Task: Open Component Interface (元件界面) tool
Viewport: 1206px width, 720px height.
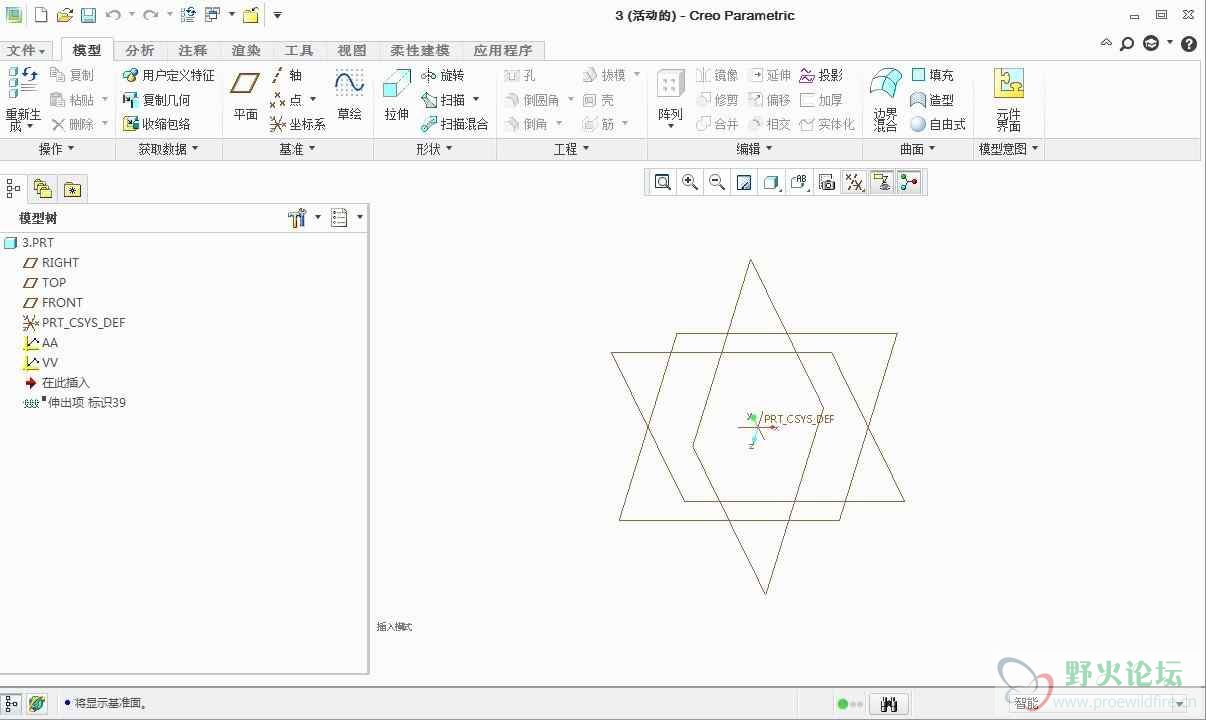Action: pyautogui.click(x=1009, y=100)
